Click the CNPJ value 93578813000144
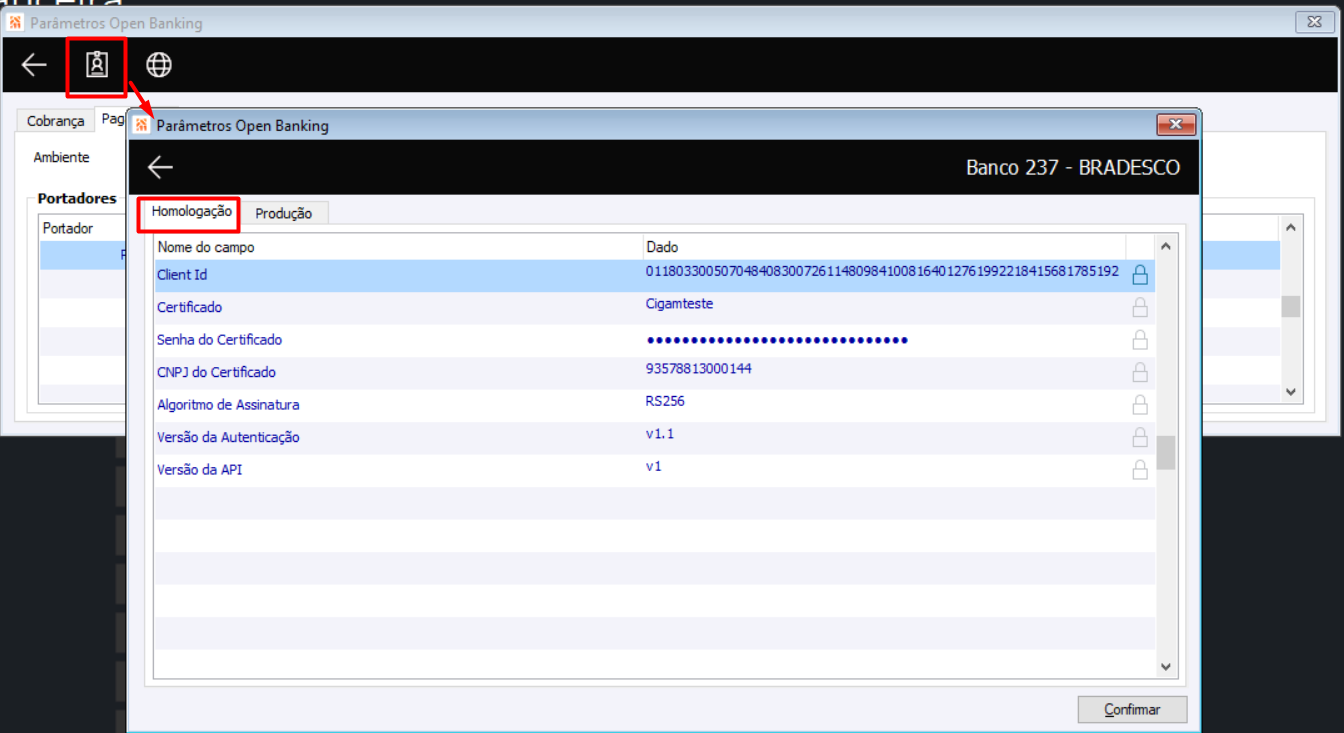The width and height of the screenshot is (1344, 733). [699, 369]
